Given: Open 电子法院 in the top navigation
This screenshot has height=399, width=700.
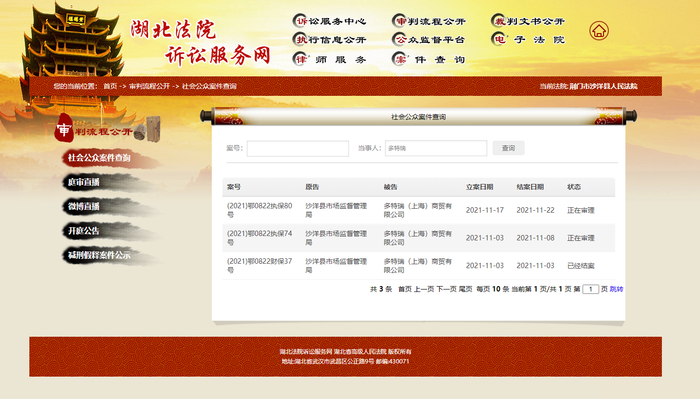Looking at the screenshot, I should click(528, 40).
